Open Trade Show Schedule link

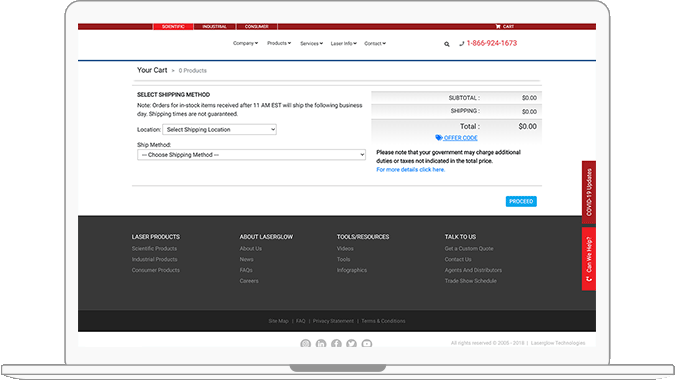pyautogui.click(x=471, y=281)
